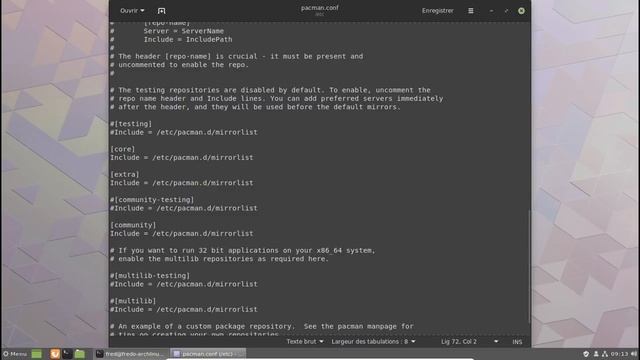Close the pacman.conf editor window
The image size is (640, 360).
click(521, 11)
